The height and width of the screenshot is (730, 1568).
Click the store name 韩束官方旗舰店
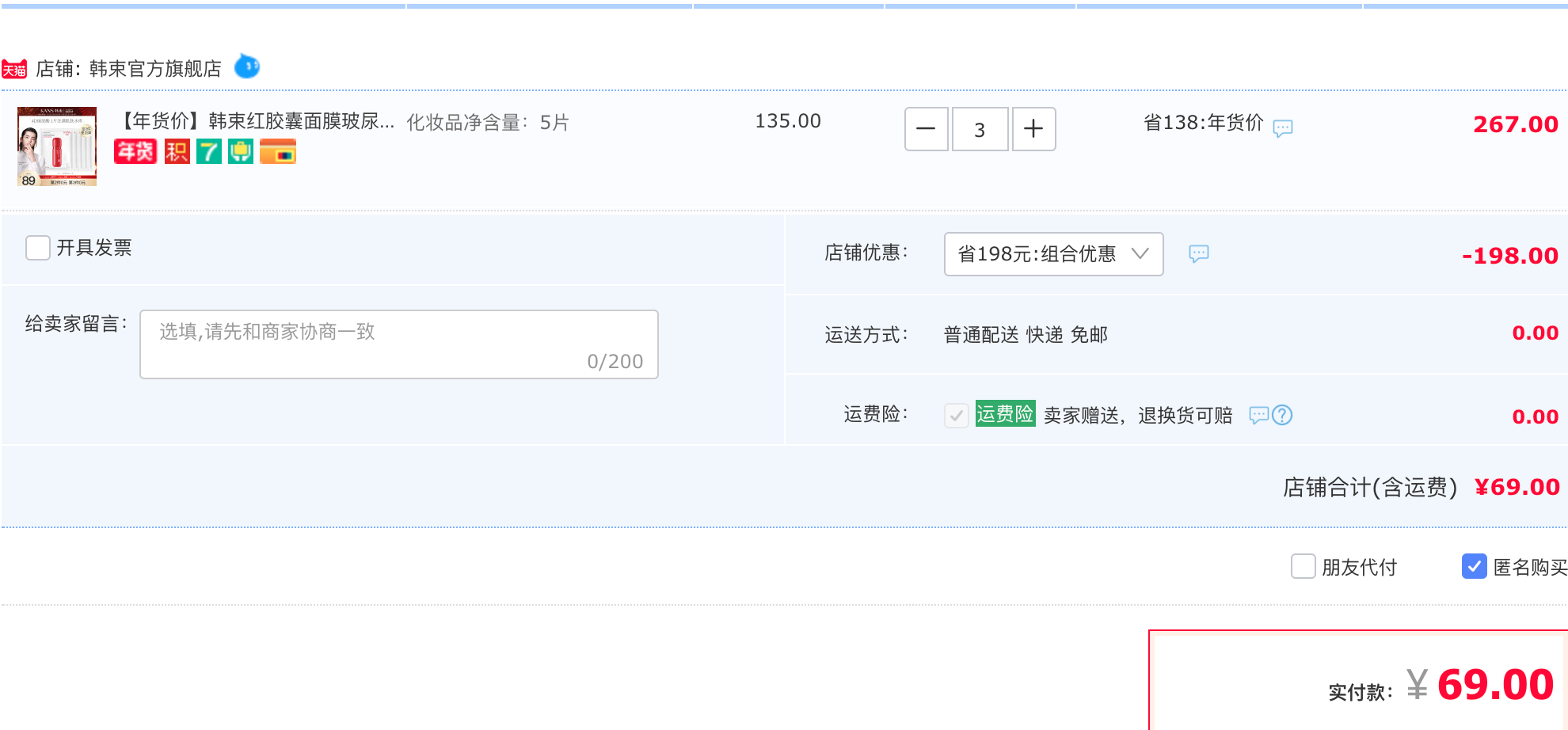click(155, 69)
